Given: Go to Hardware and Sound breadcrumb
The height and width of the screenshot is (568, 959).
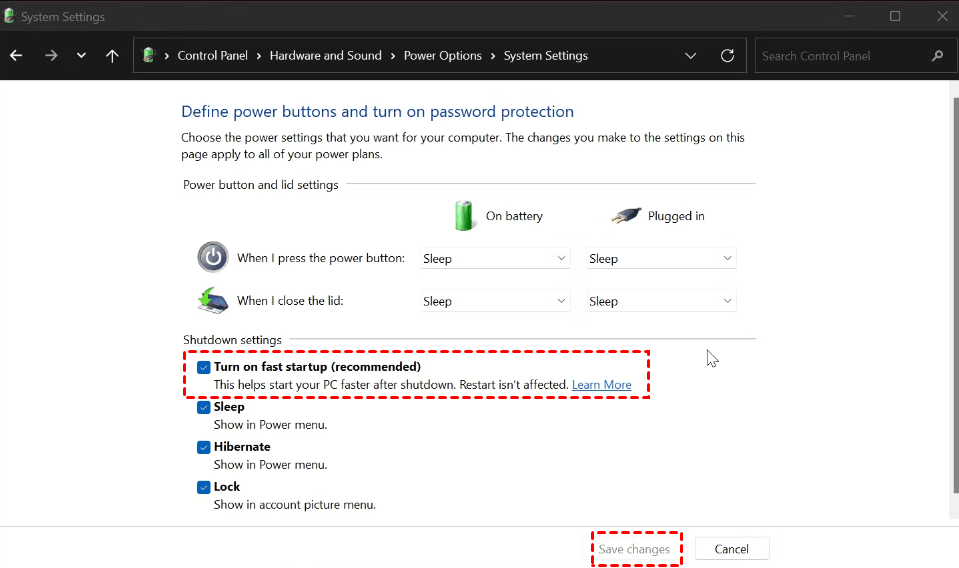Looking at the screenshot, I should [325, 56].
